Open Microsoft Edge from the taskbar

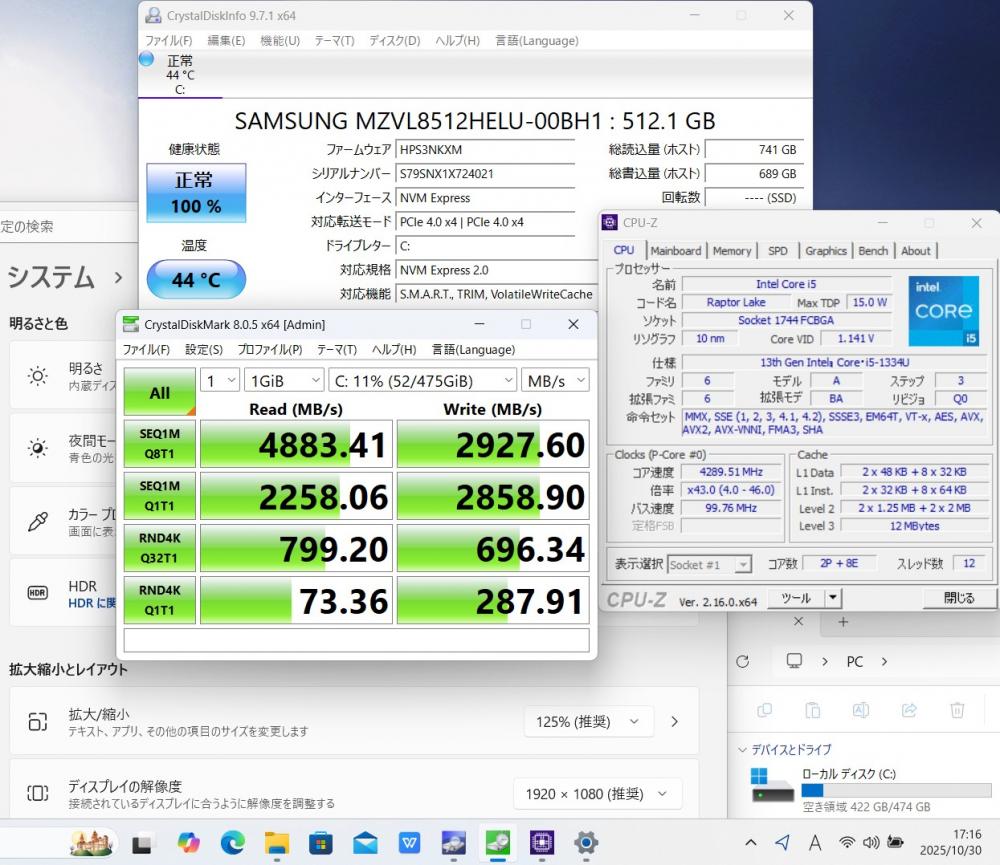click(x=232, y=842)
